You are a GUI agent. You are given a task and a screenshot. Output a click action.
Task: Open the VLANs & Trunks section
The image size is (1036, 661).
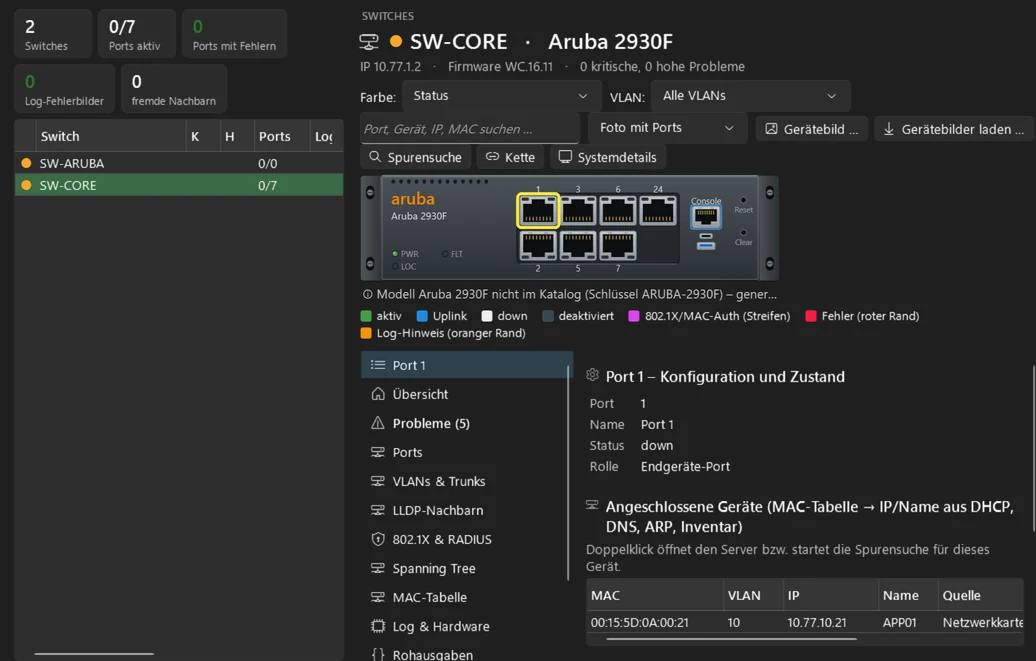(466, 481)
